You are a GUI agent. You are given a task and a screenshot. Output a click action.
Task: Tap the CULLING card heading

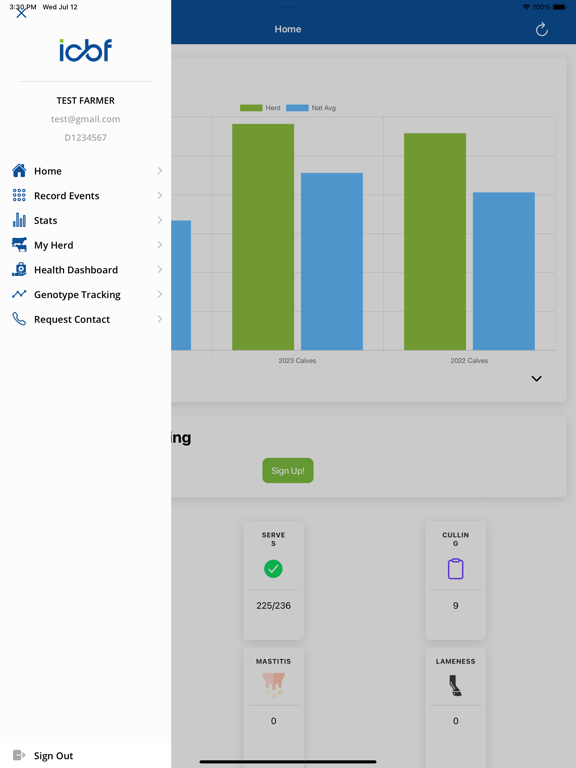456,539
